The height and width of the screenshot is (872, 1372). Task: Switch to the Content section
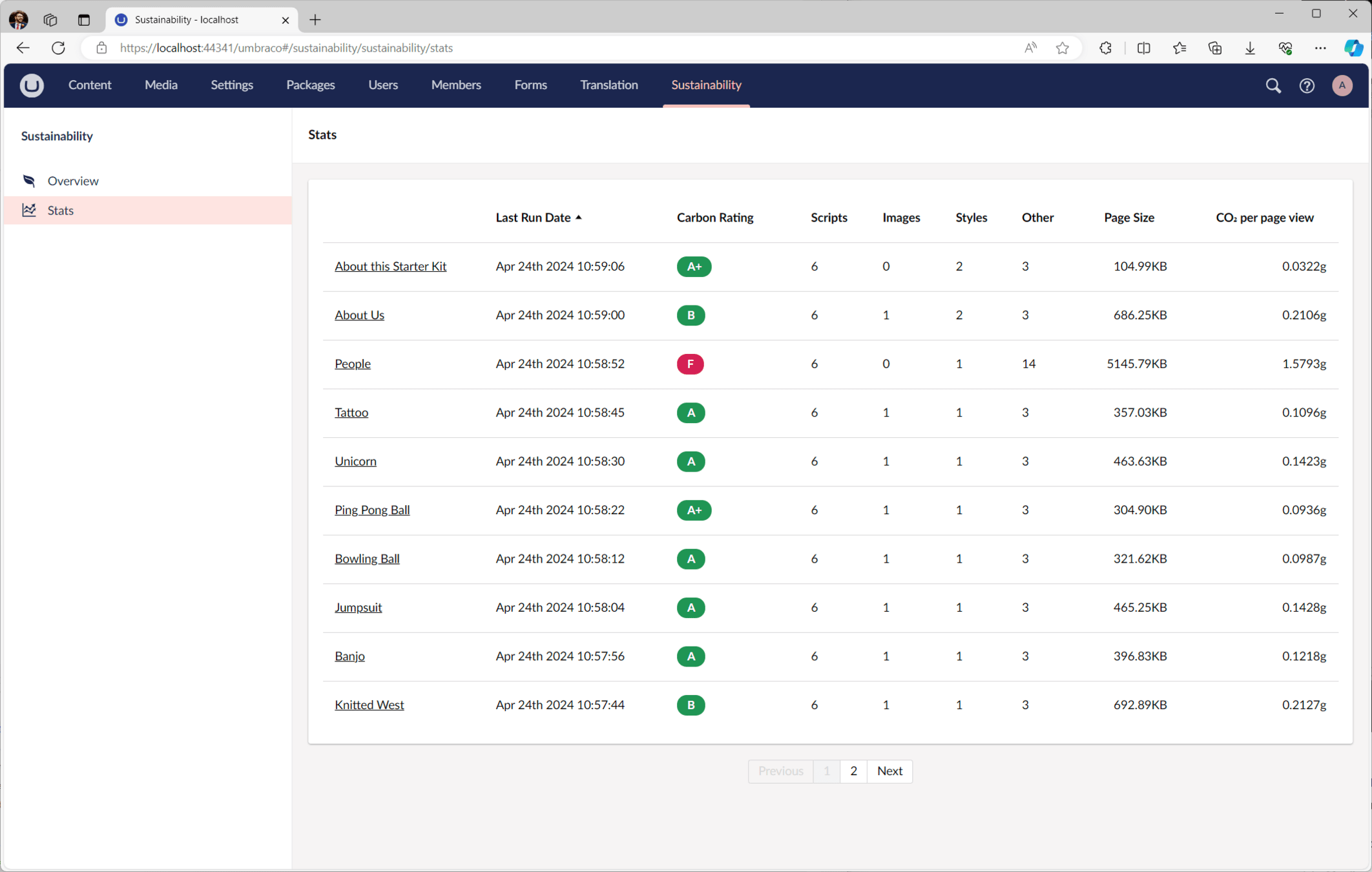tap(90, 85)
